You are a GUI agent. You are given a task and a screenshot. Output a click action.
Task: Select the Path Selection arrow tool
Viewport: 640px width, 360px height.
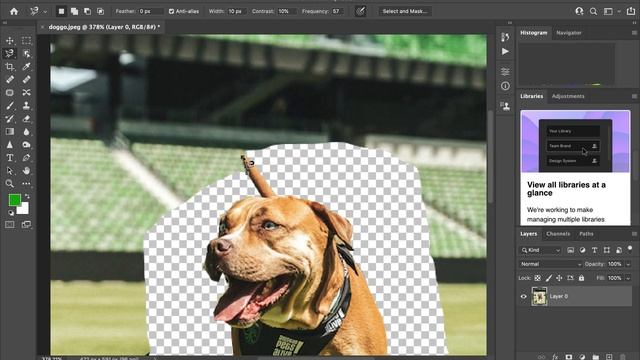10,171
